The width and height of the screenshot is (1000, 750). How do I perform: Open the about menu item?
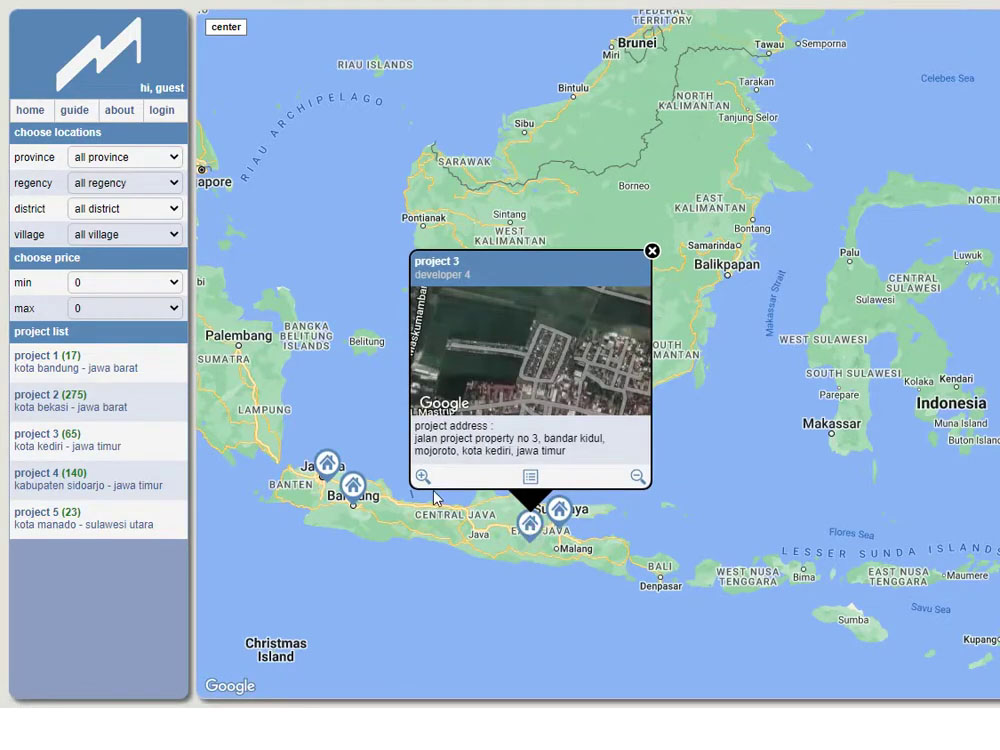(120, 110)
